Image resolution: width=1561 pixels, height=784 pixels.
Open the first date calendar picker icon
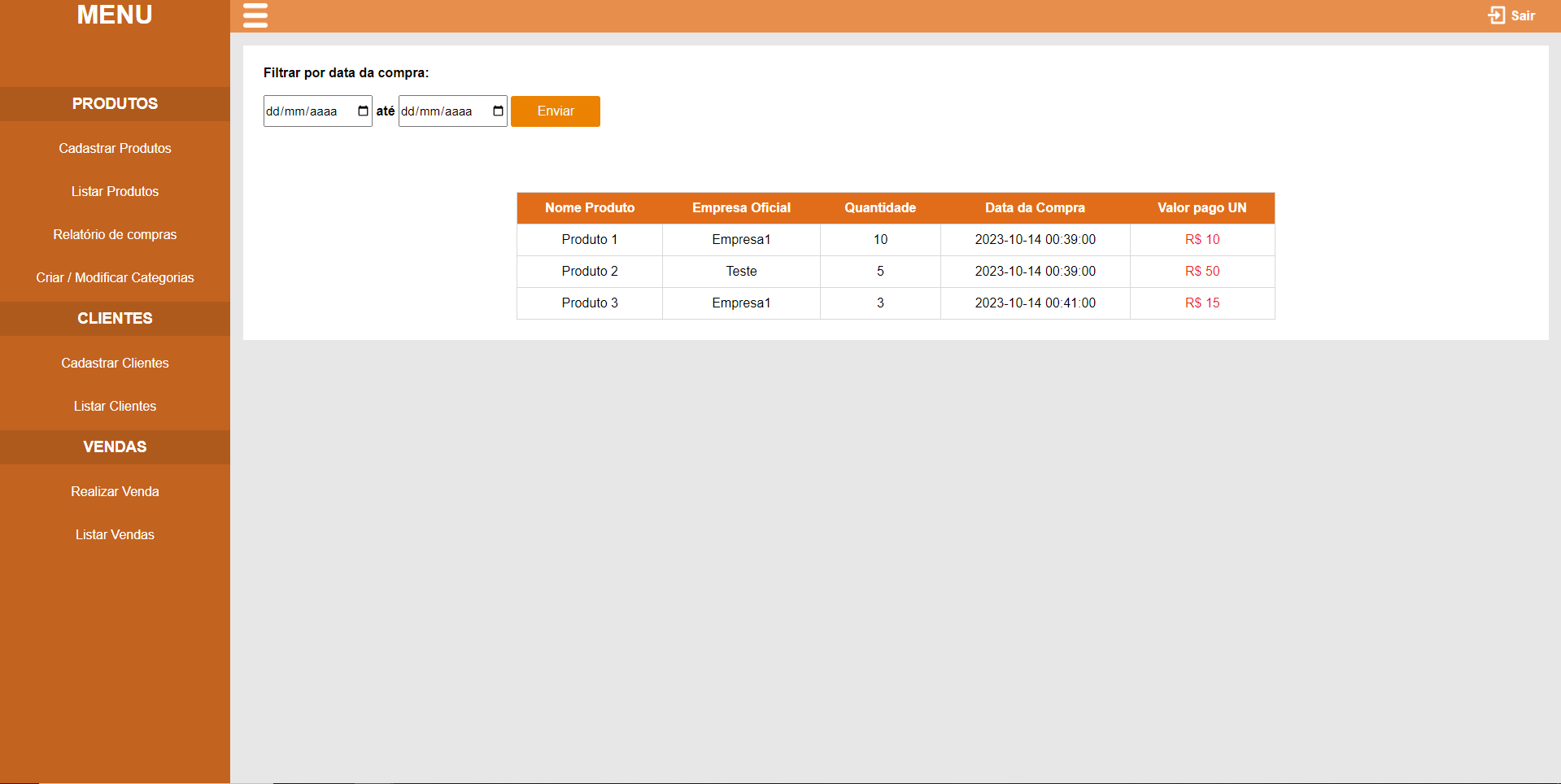361,111
